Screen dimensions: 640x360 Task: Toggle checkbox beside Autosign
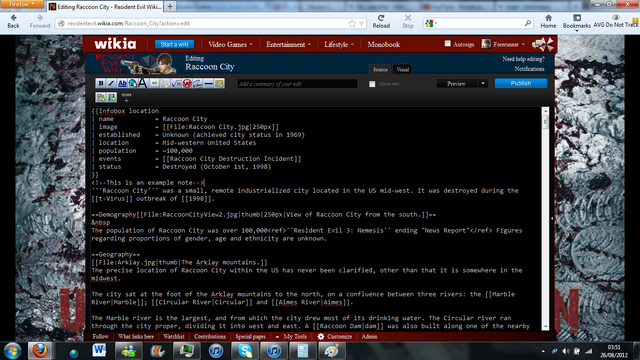(447, 44)
